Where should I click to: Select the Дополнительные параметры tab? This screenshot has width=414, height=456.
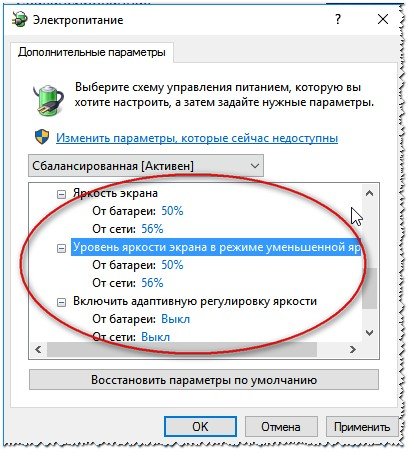[92, 52]
